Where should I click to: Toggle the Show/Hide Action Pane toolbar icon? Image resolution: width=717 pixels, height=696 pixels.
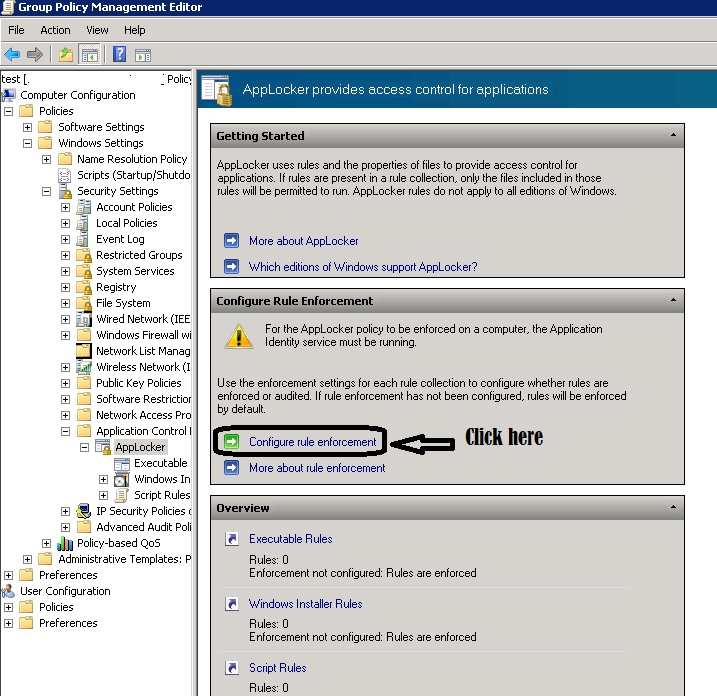click(143, 56)
